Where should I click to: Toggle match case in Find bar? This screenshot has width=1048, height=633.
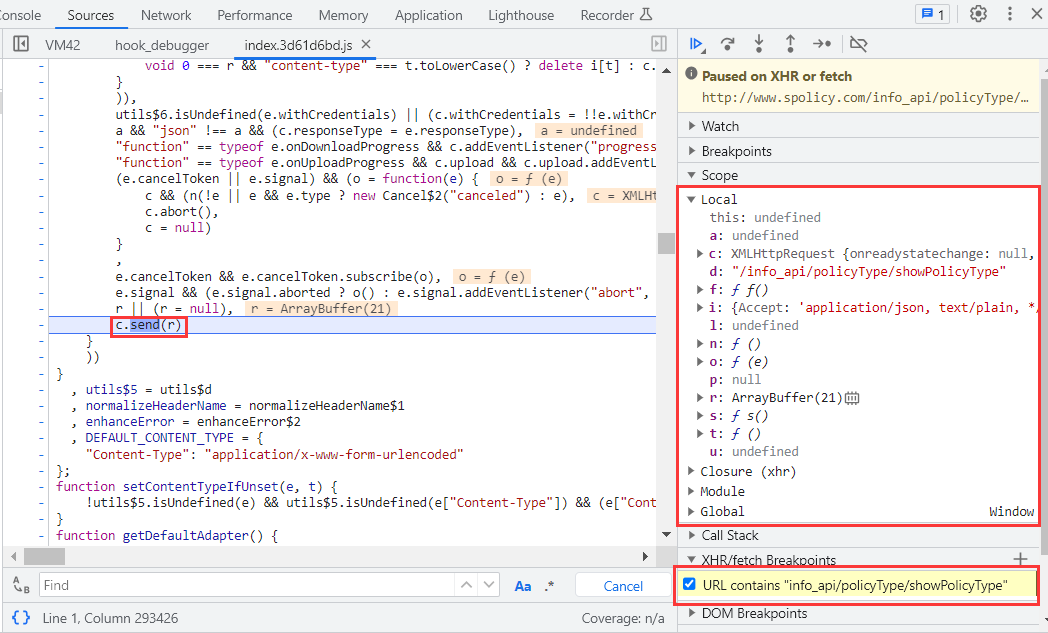(x=523, y=586)
